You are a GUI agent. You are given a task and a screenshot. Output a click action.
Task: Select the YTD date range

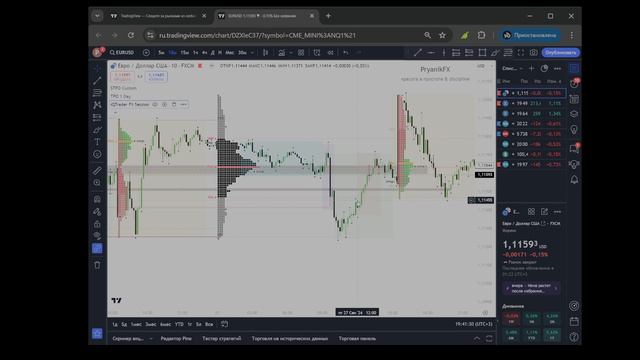pyautogui.click(x=179, y=324)
